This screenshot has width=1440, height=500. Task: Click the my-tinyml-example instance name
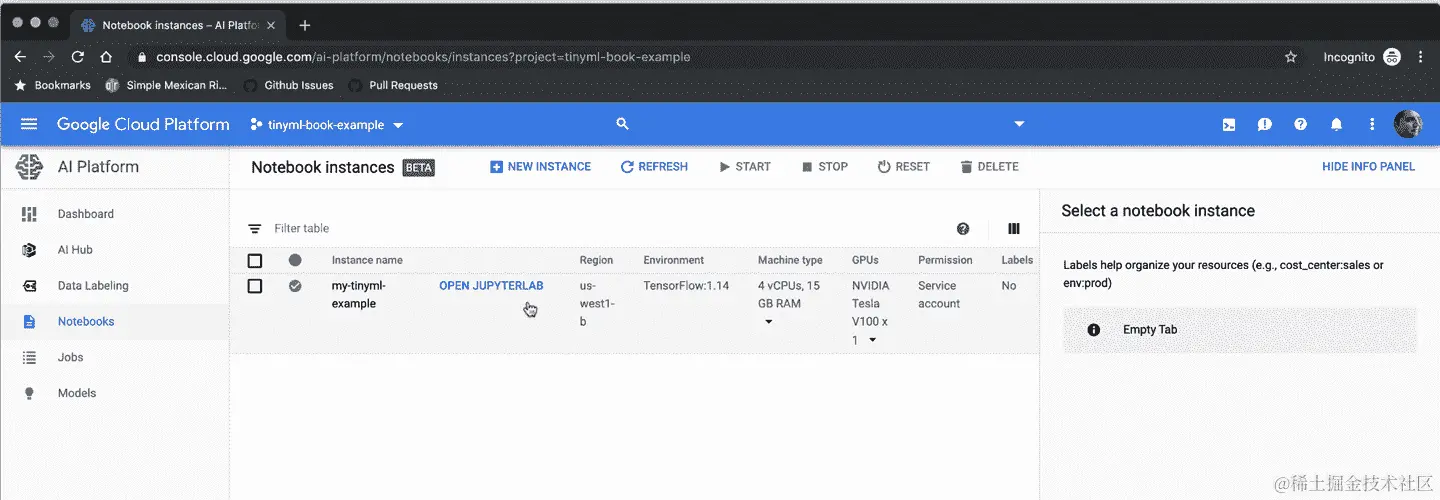[x=359, y=295]
